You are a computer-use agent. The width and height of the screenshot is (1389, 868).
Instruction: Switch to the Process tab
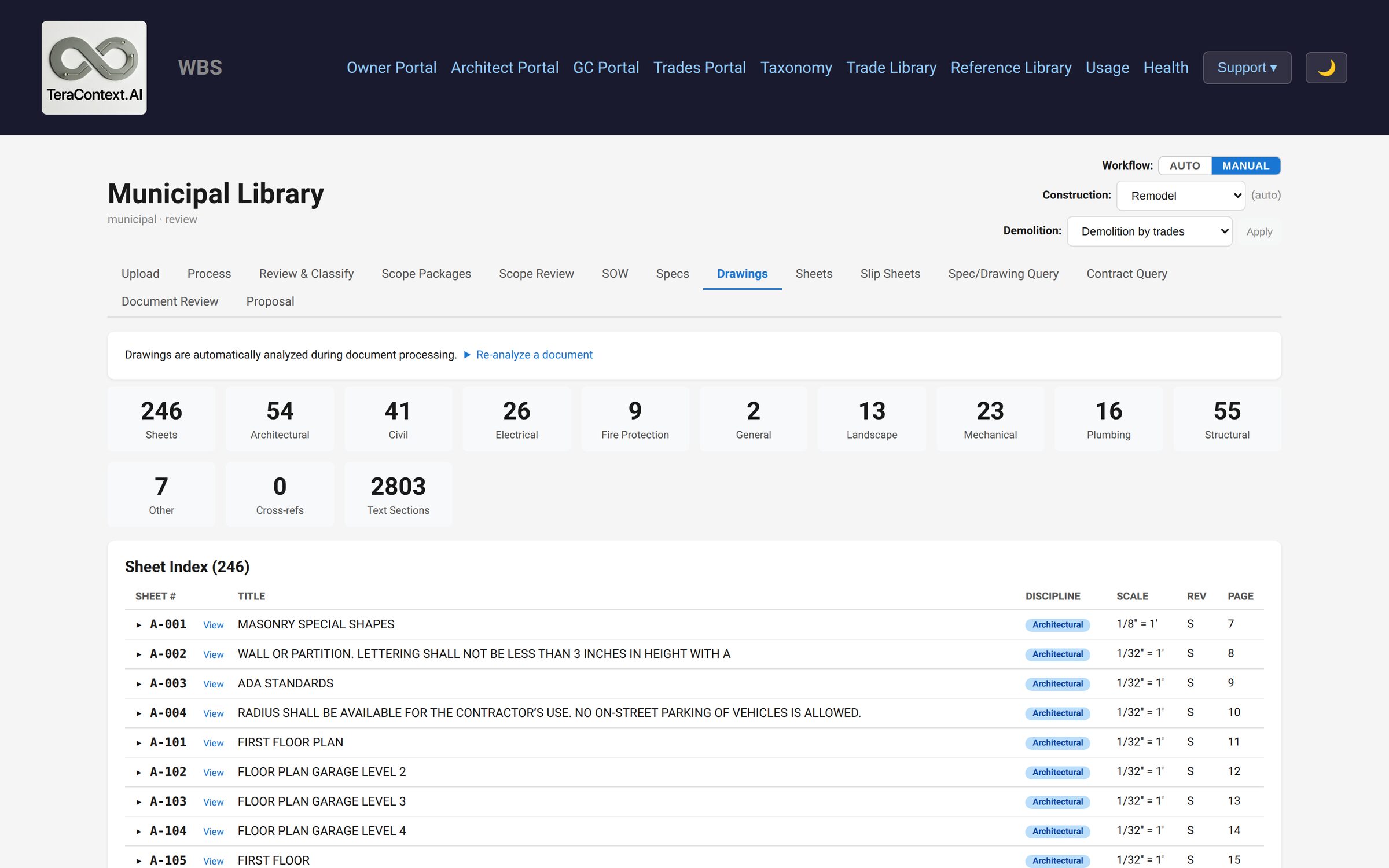[x=209, y=274]
